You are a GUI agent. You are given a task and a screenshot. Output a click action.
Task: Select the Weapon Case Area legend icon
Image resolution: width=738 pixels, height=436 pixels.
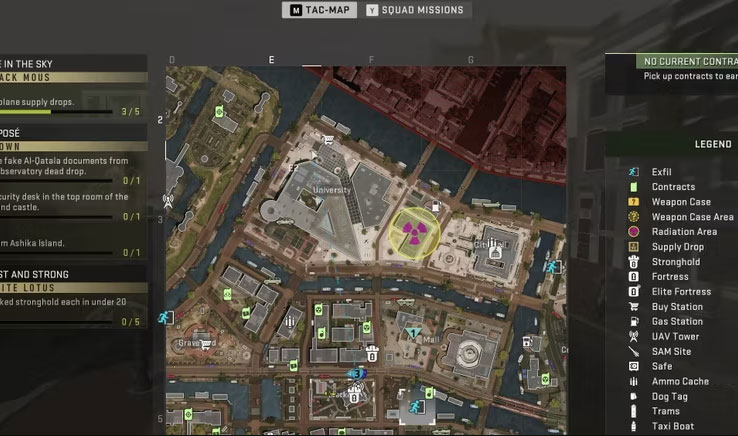(x=634, y=217)
